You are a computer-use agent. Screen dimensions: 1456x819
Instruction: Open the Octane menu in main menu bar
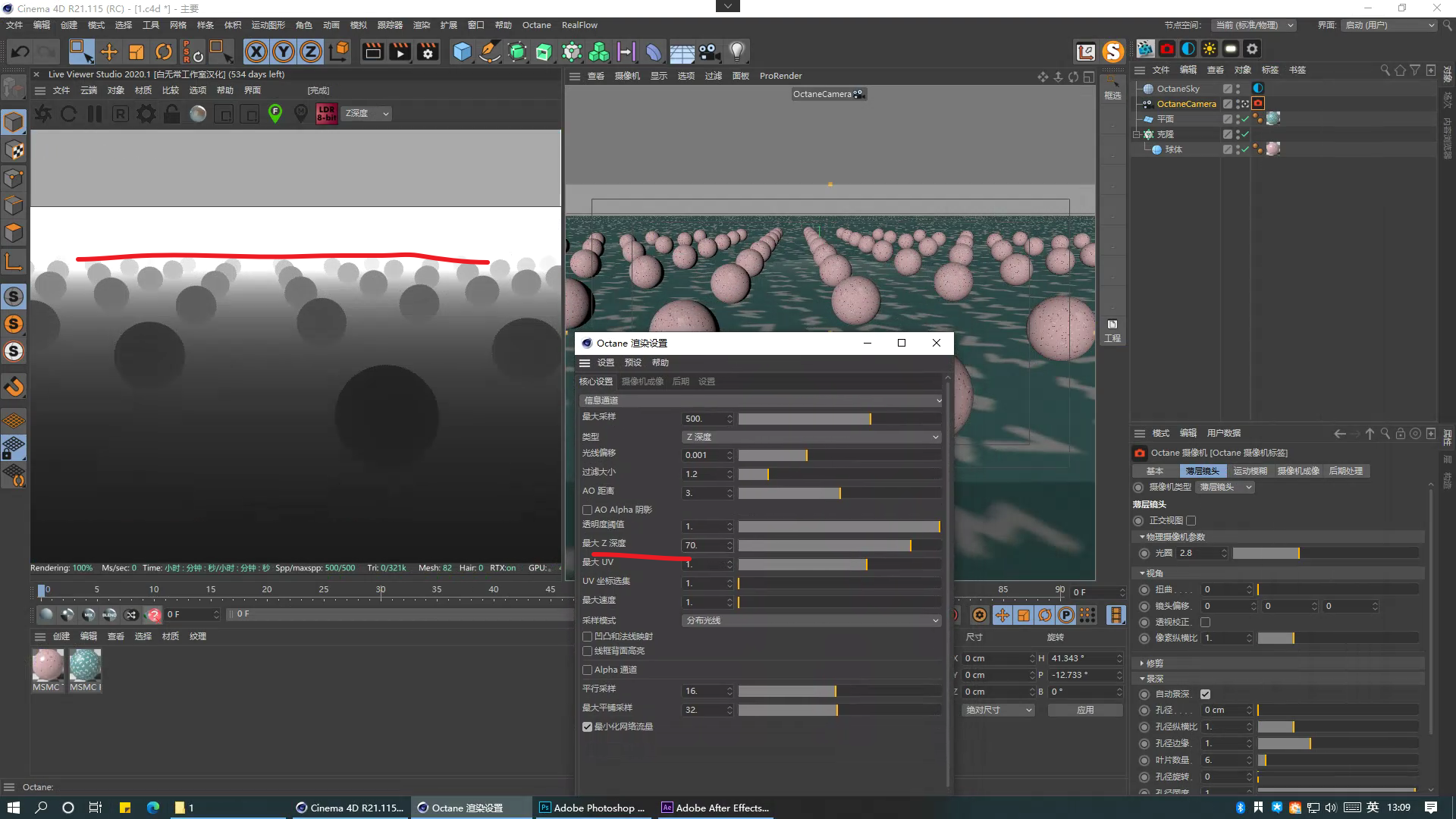pyautogui.click(x=536, y=25)
